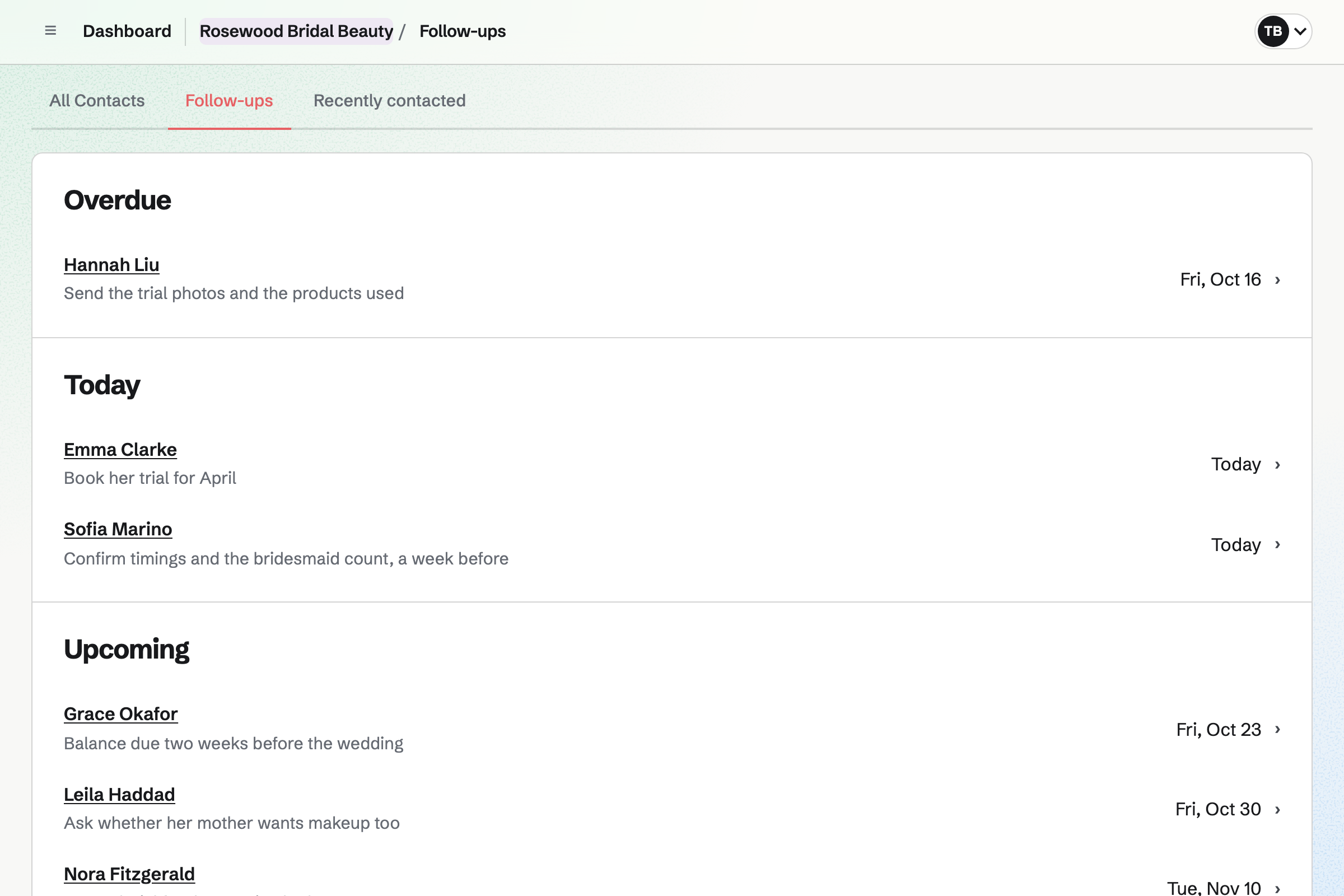Click the 'Confirm timings and the bridesmaid count' note

pos(286,558)
